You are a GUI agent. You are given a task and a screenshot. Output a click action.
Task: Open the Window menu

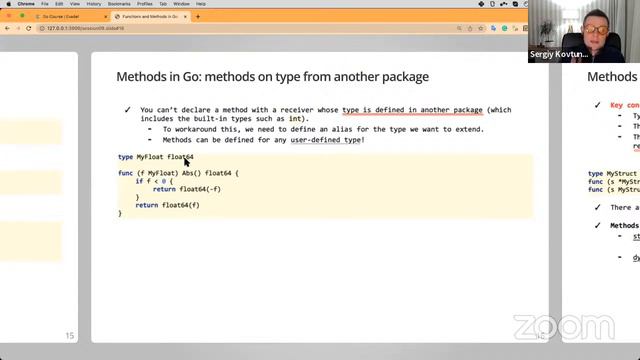point(181,4)
